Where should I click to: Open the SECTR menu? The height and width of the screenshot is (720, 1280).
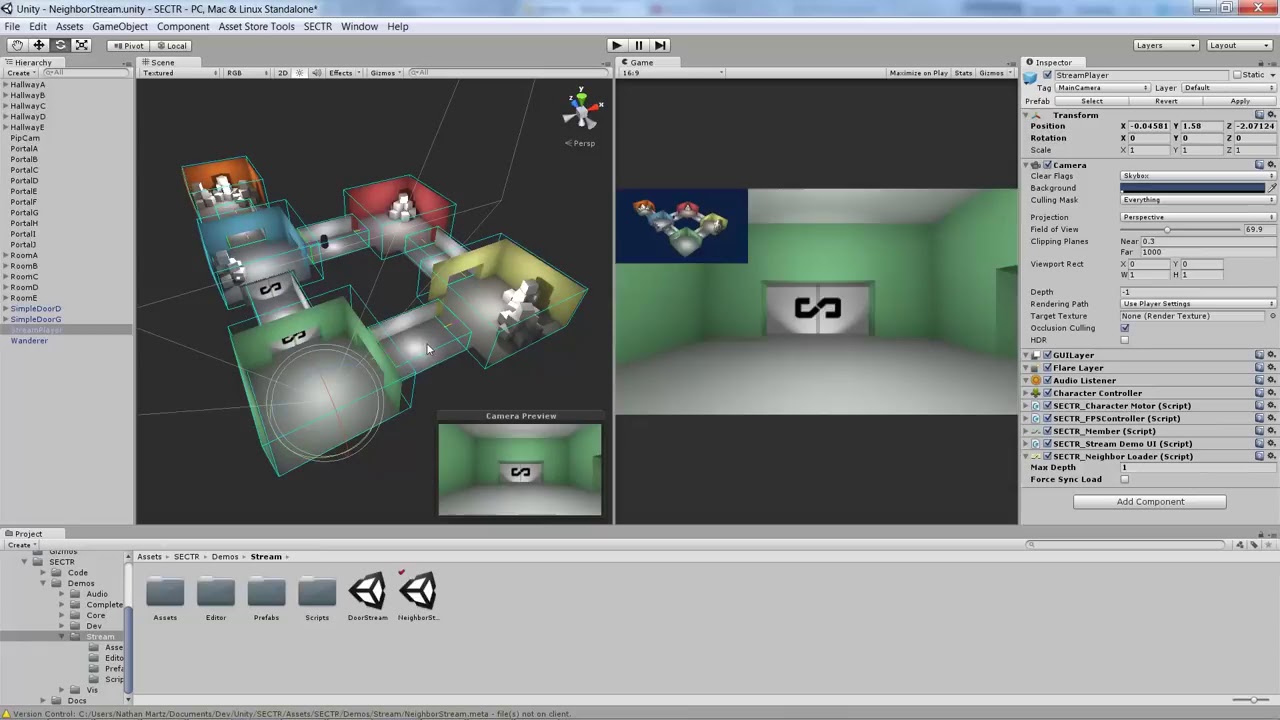tap(317, 26)
